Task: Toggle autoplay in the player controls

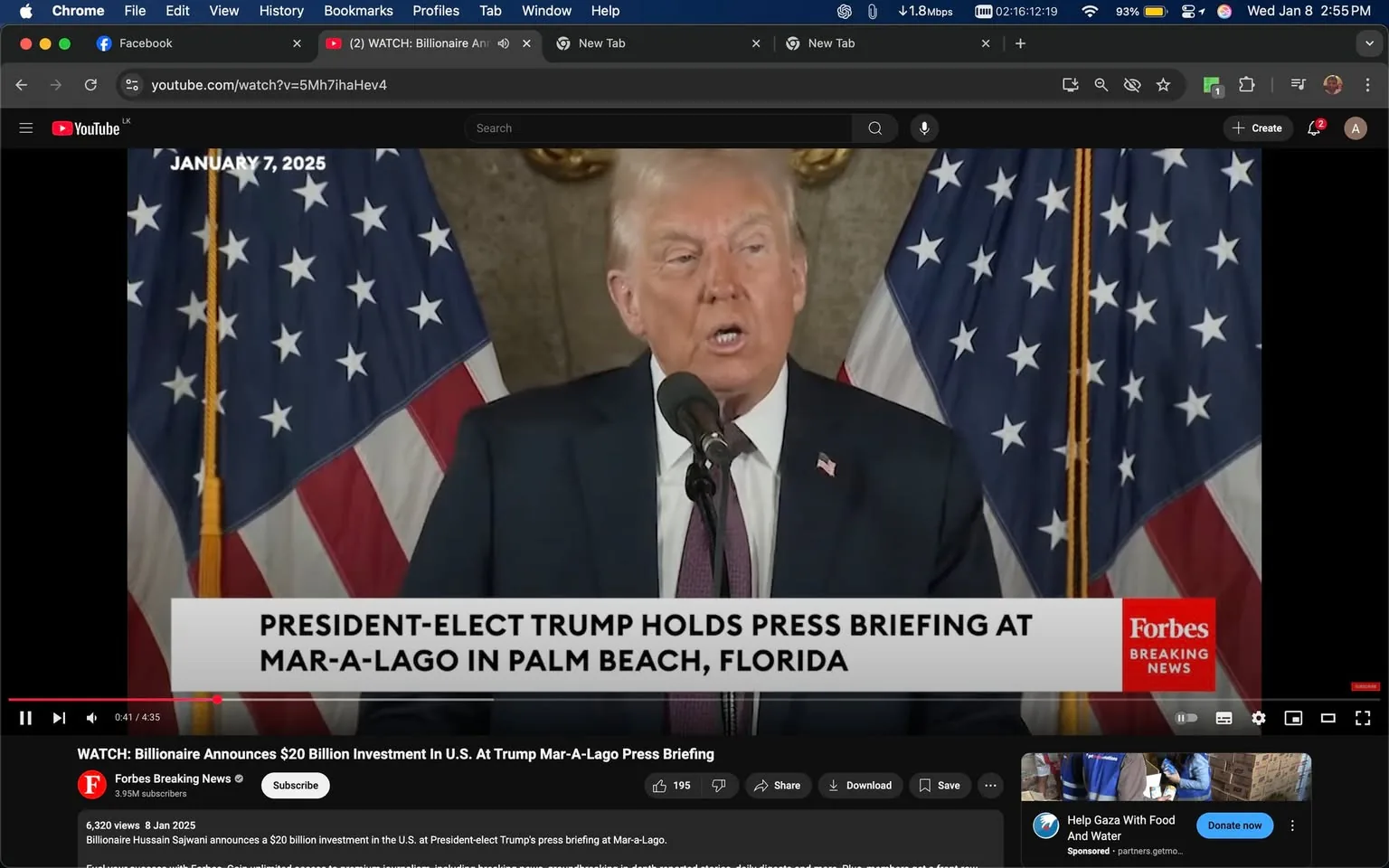Action: 1186,717
